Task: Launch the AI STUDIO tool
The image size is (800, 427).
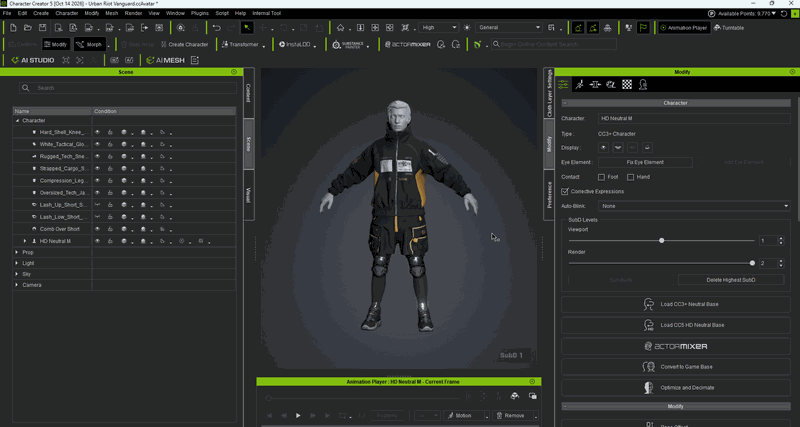Action: pos(33,60)
